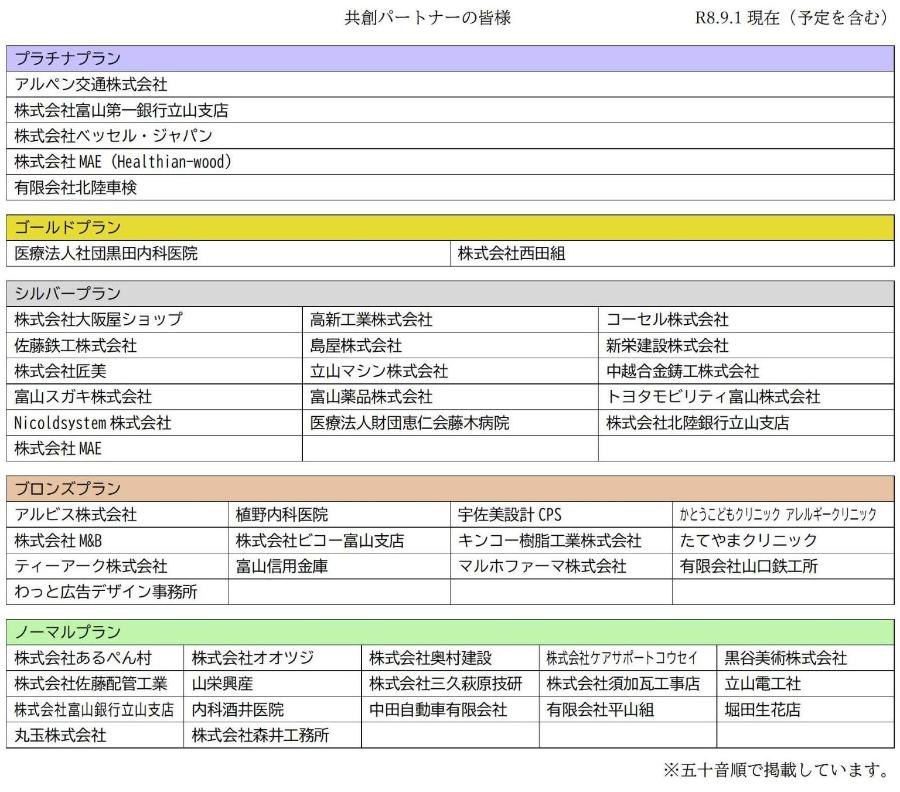The height and width of the screenshot is (792, 900).
Task: Select コーセル株式会社 cell
Action: (746, 320)
